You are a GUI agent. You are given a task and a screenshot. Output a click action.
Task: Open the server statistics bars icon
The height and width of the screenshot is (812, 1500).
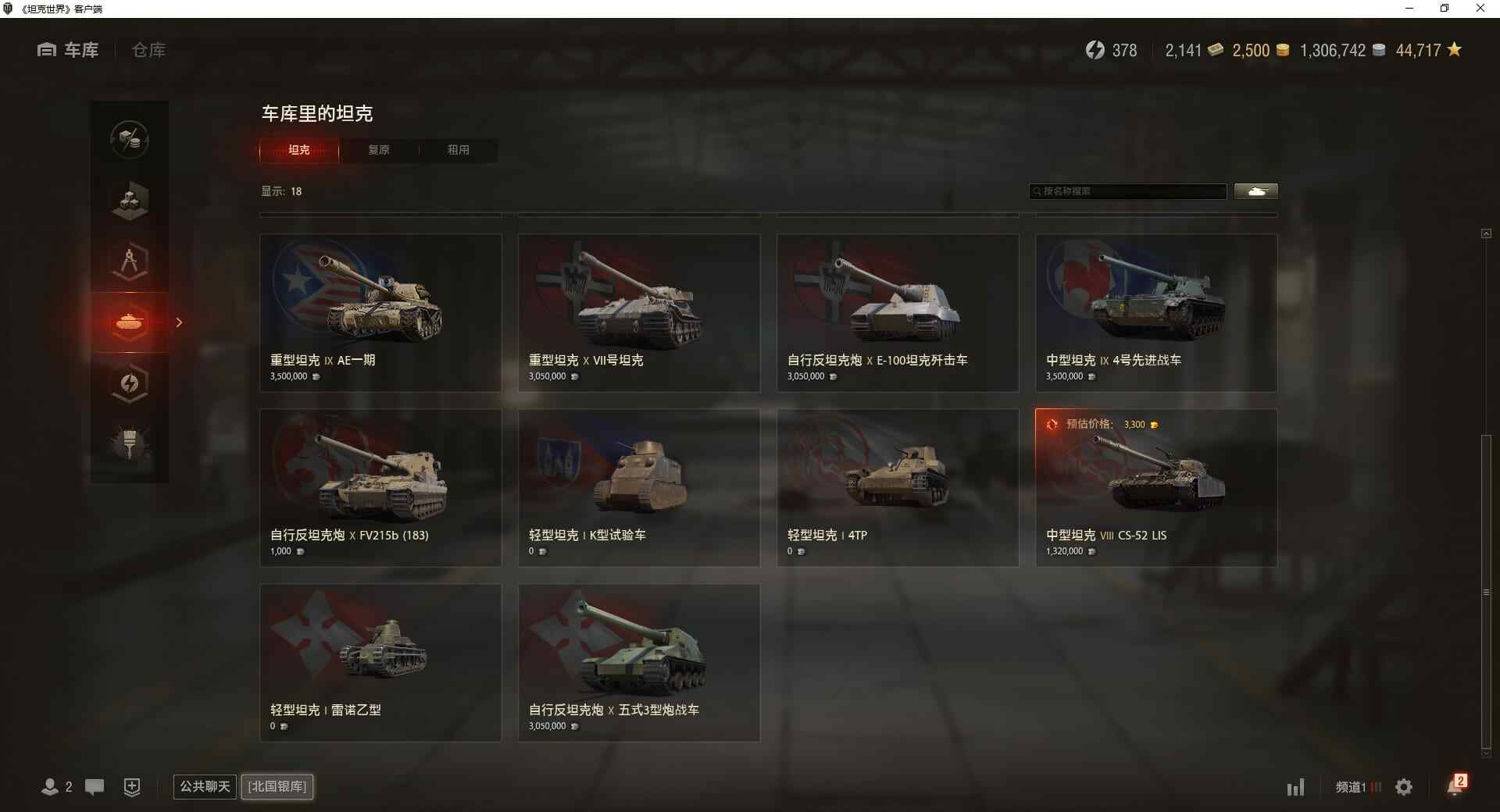point(1295,787)
